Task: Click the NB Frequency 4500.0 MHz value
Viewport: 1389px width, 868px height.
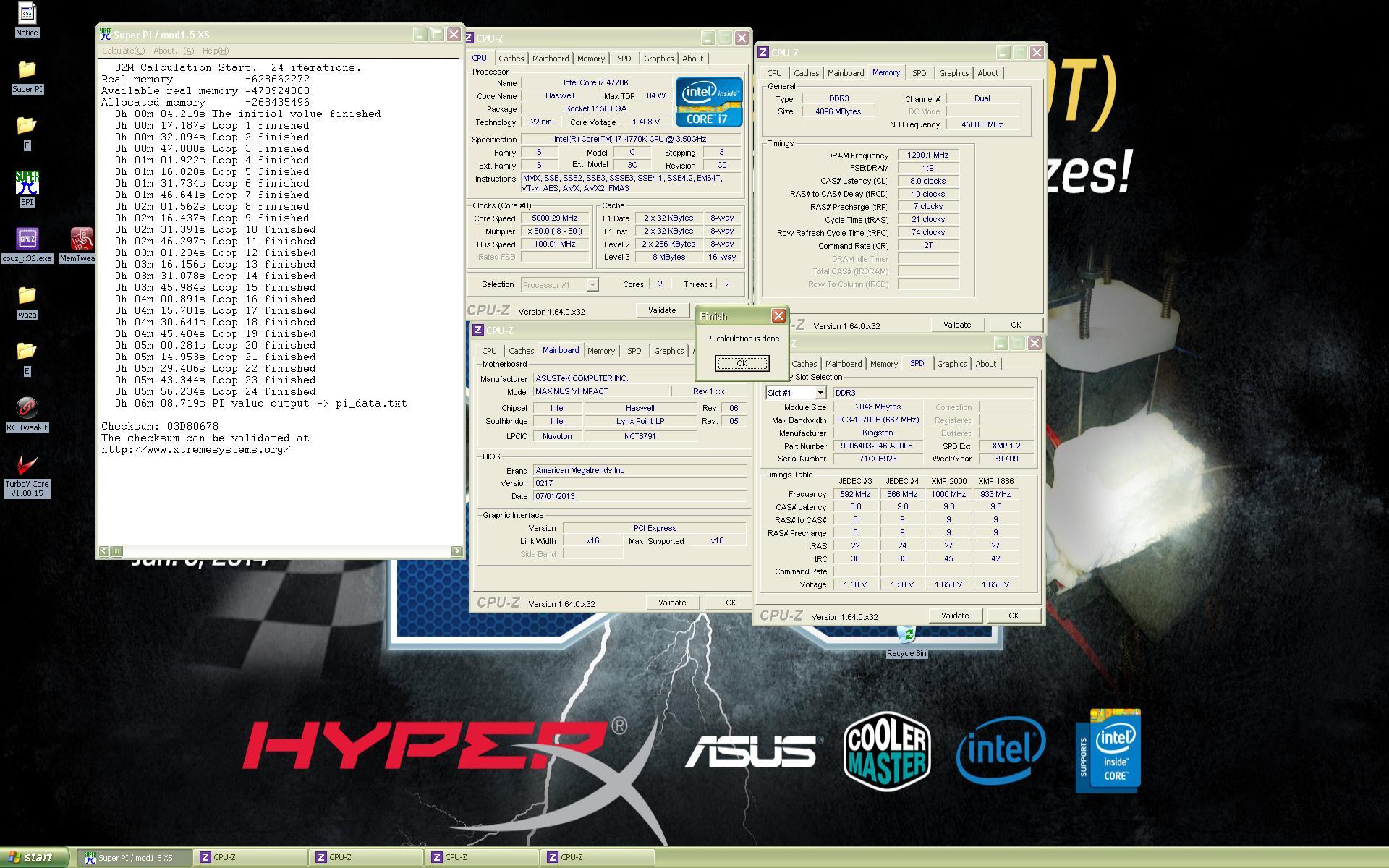Action: (982, 124)
